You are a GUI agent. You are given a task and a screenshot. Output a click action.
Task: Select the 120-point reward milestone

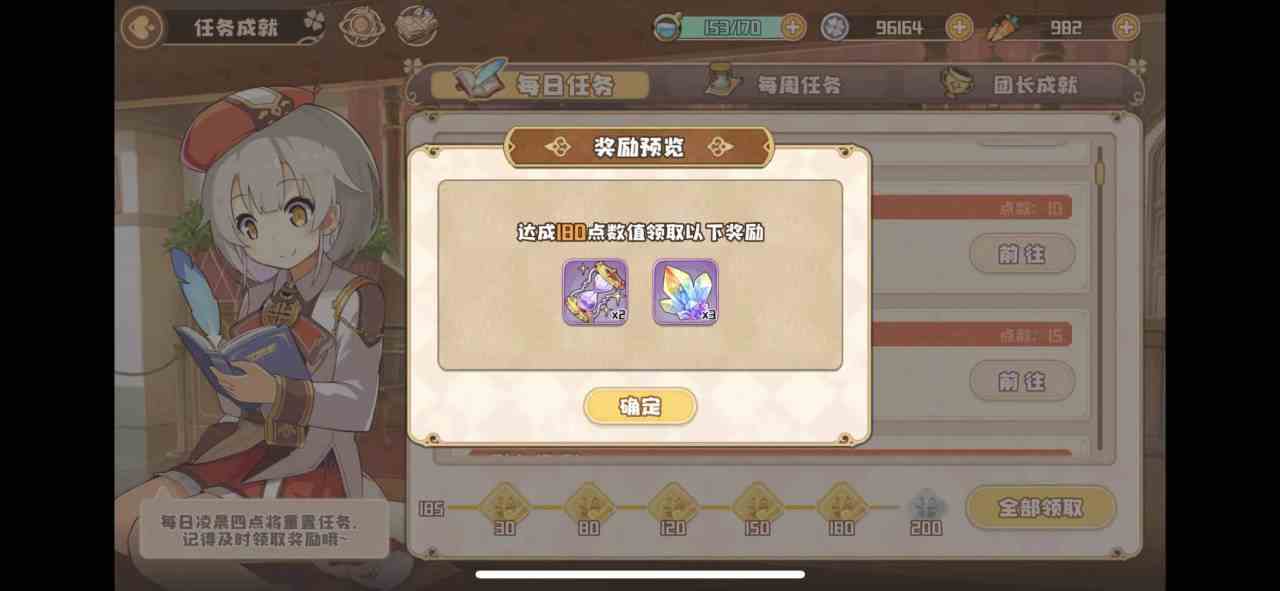pos(673,506)
